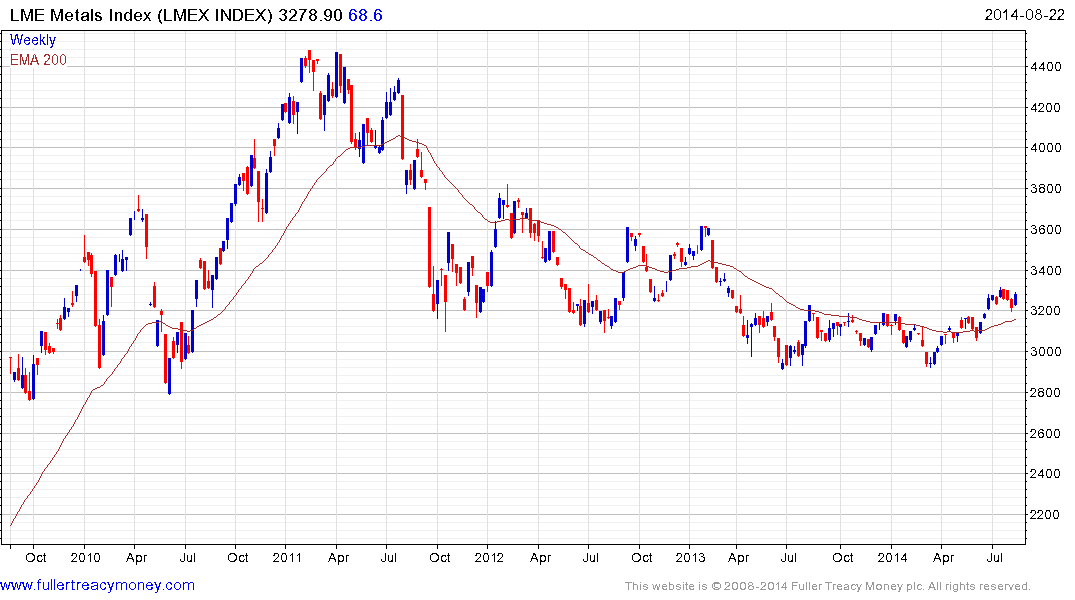
Task: Click the 4000 price axis label
Action: [1046, 148]
